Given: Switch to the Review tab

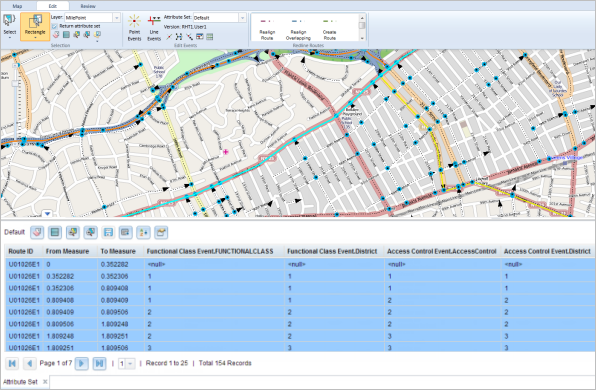Looking at the screenshot, I should tap(88, 6).
